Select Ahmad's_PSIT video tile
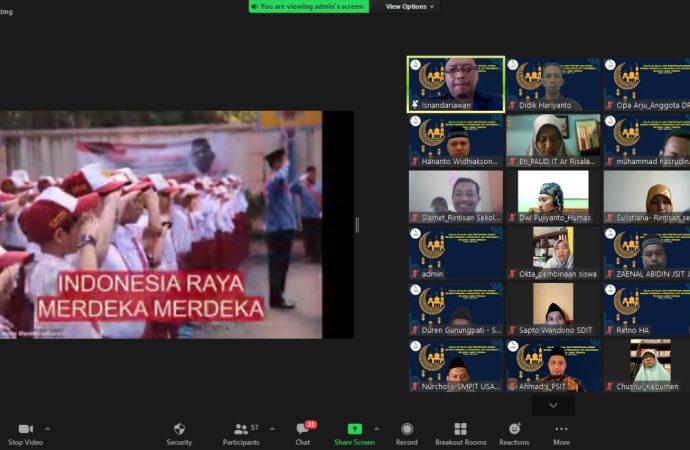 coord(553,365)
